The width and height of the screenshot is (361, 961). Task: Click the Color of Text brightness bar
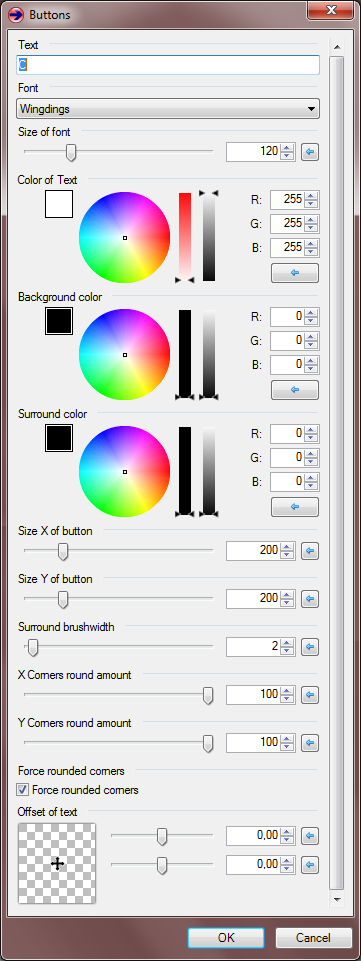pos(209,236)
